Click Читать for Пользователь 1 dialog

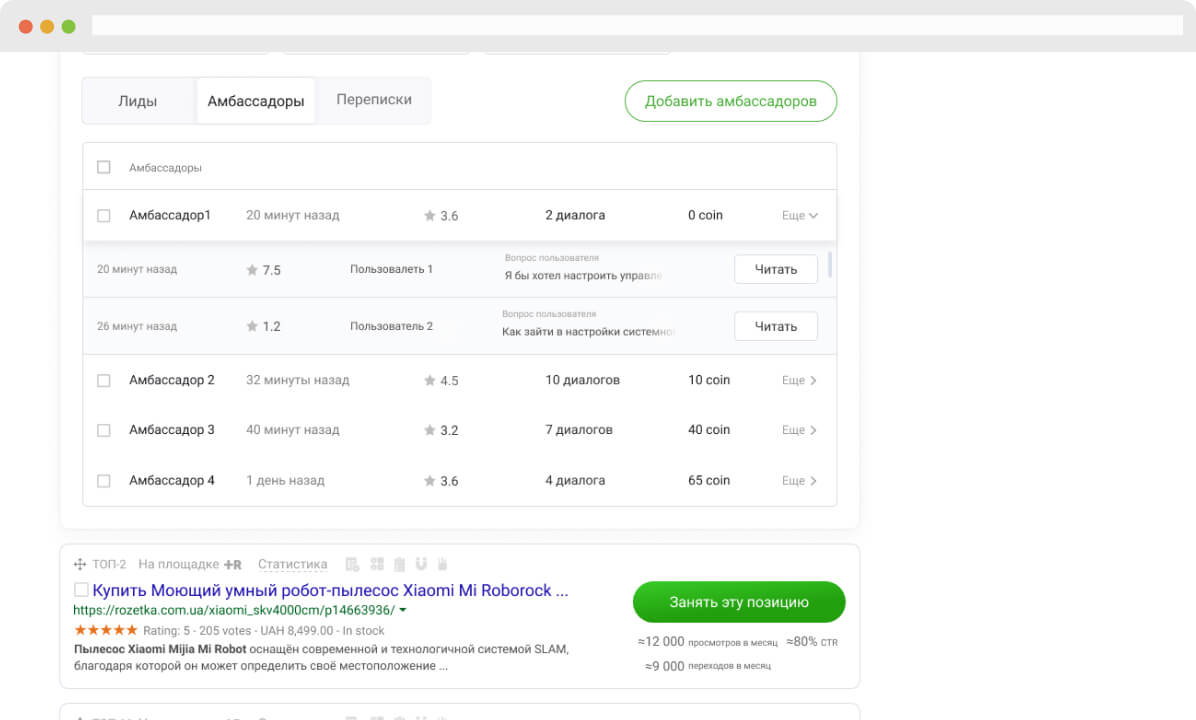776,269
